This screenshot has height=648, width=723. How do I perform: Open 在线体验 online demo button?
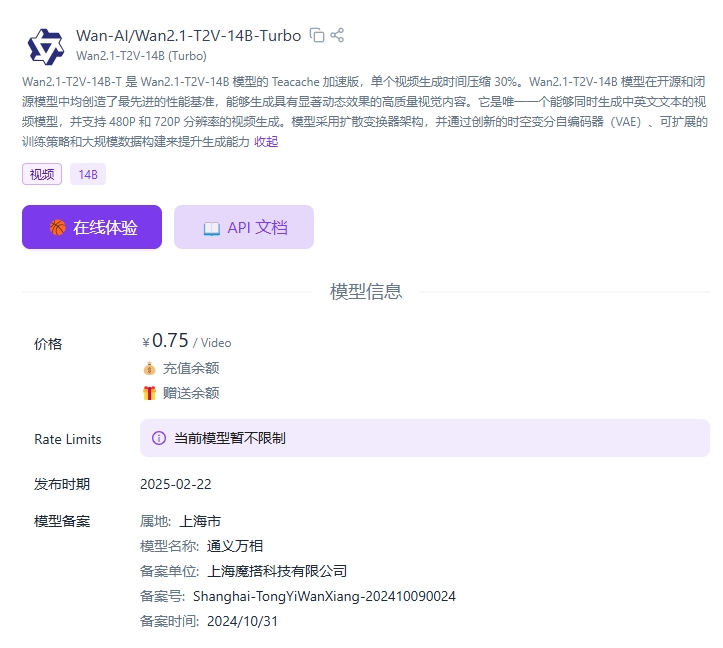(92, 227)
